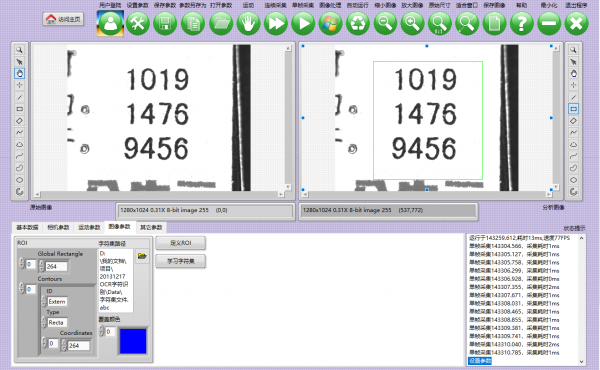Select log row 单帧采集143310.785

[x=514, y=352]
